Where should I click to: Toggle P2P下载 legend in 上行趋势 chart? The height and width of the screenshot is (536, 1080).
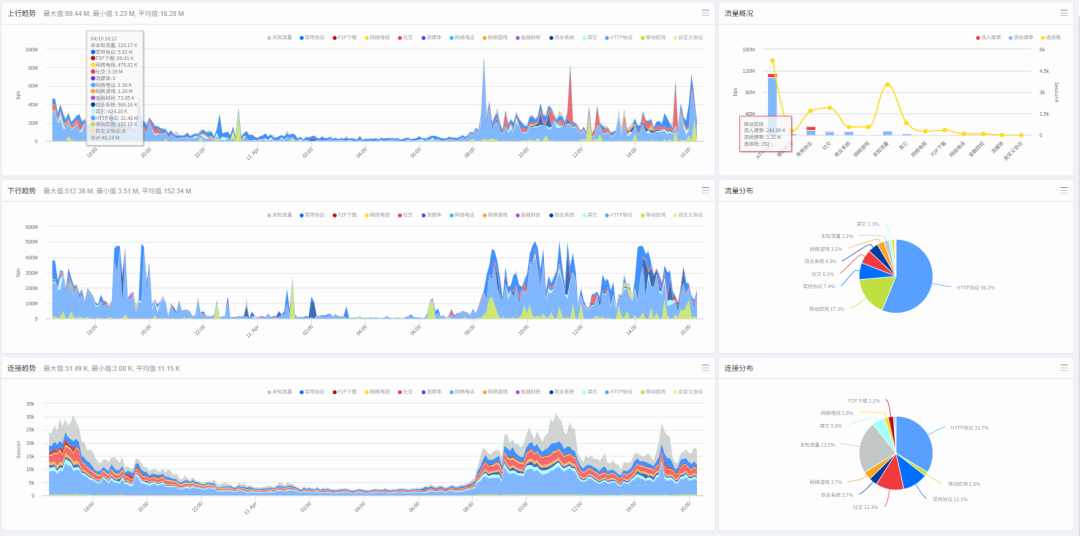344,38
